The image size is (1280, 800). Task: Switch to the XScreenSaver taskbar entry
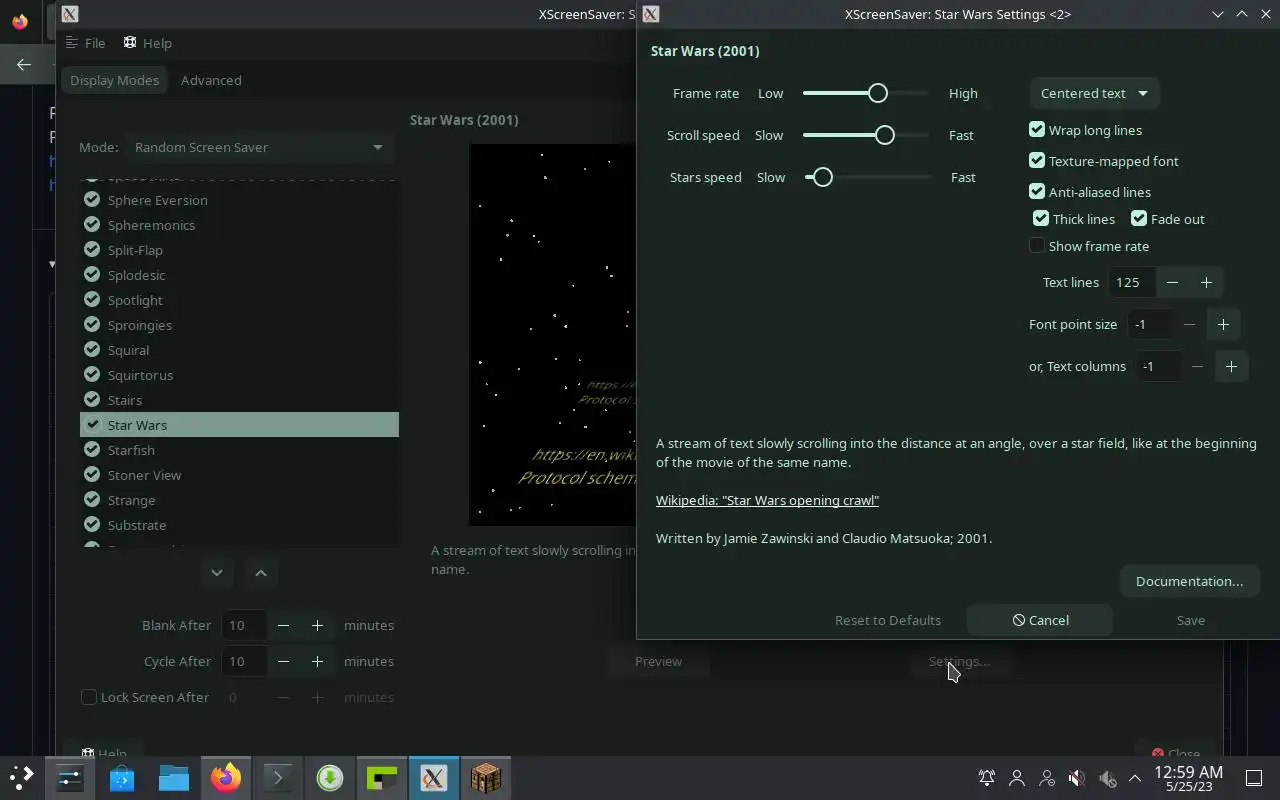point(434,777)
